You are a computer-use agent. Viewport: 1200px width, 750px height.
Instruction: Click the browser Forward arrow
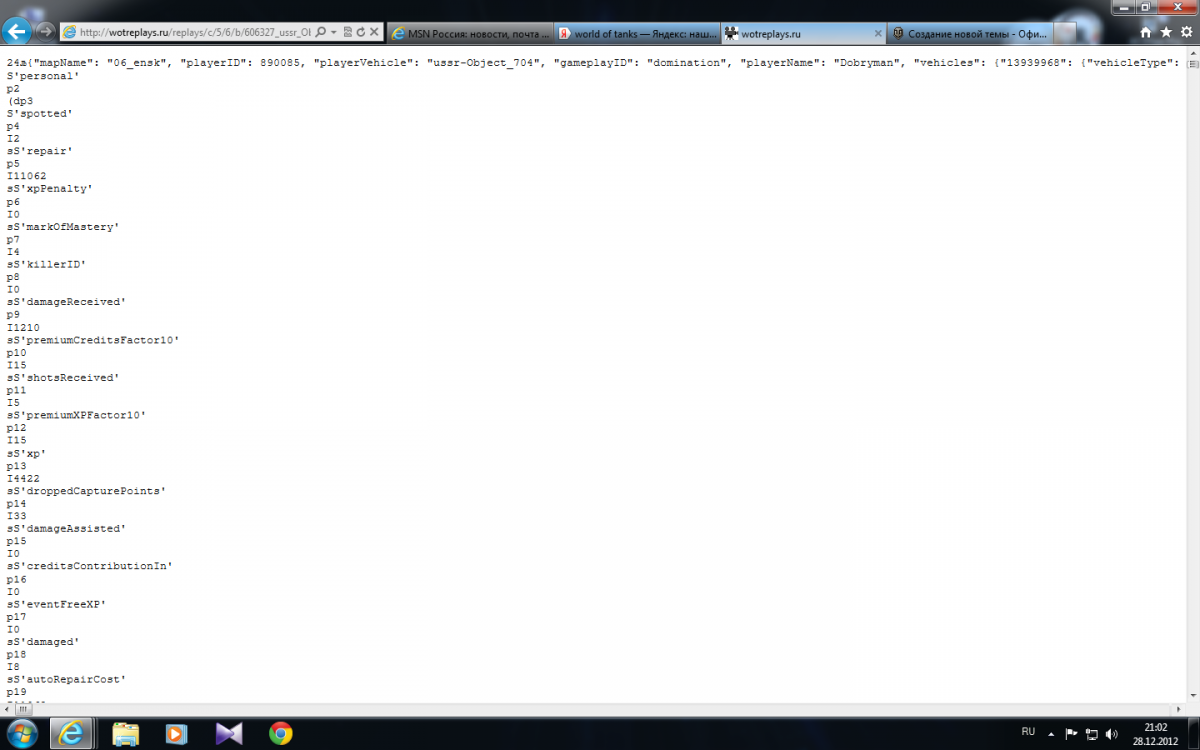pyautogui.click(x=45, y=32)
